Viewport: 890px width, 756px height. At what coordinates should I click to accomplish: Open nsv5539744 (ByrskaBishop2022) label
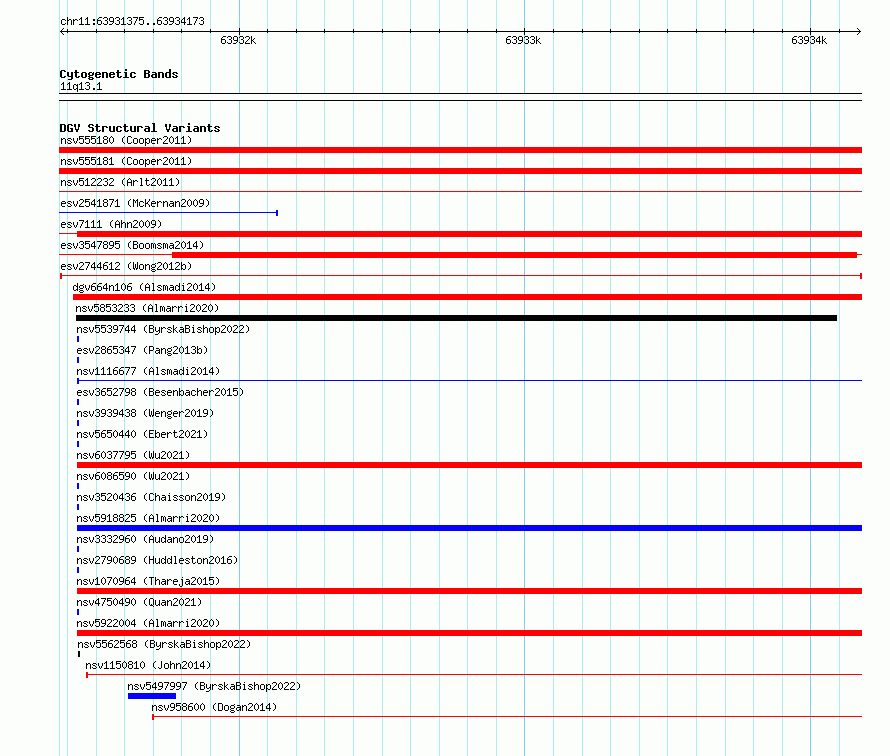pyautogui.click(x=163, y=329)
